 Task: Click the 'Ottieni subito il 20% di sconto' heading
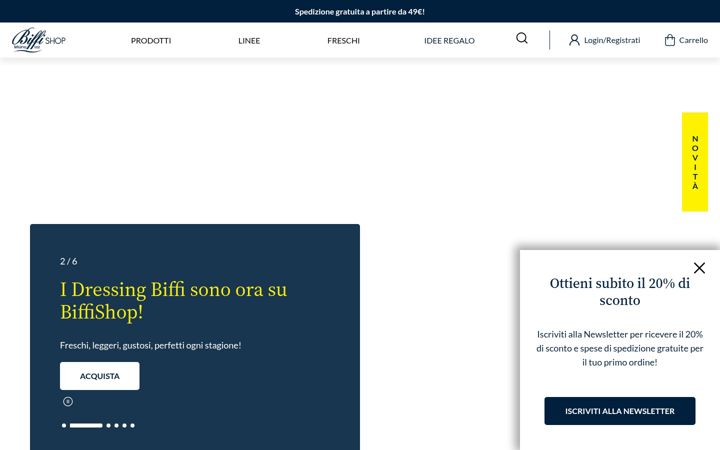[x=619, y=292]
